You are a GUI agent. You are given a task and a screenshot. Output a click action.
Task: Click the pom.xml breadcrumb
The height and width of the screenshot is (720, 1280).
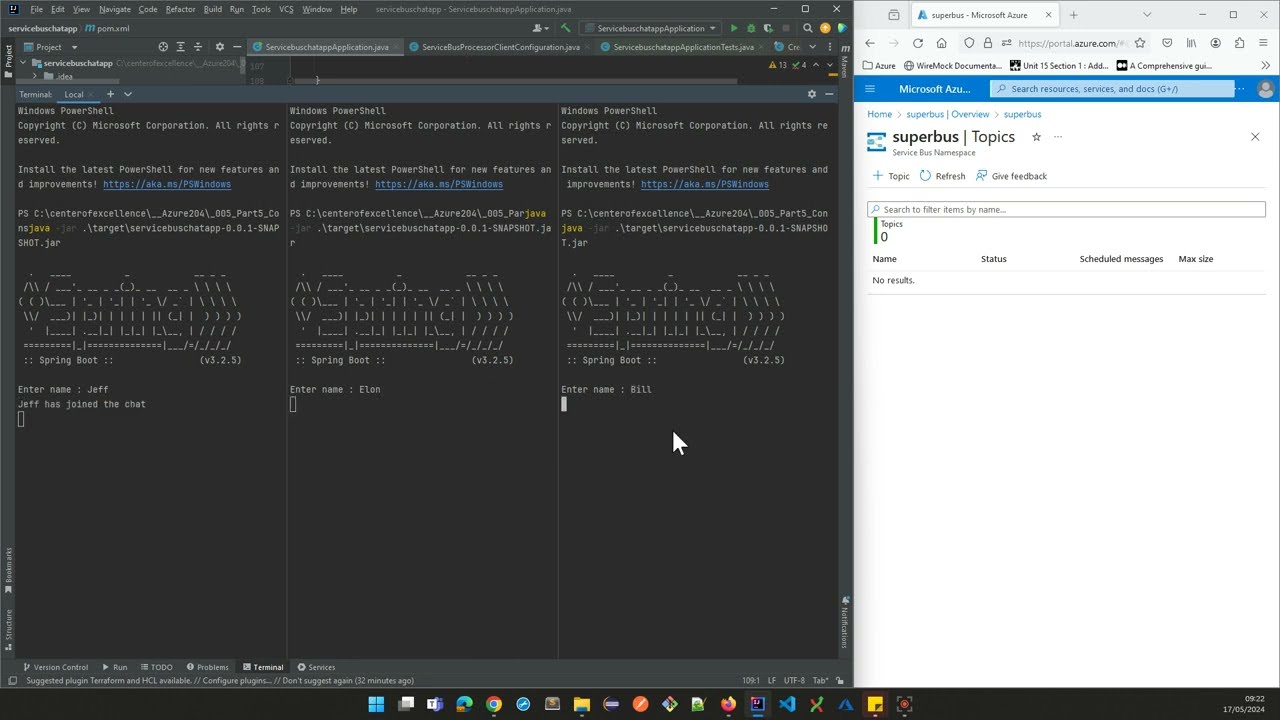click(x=108, y=28)
